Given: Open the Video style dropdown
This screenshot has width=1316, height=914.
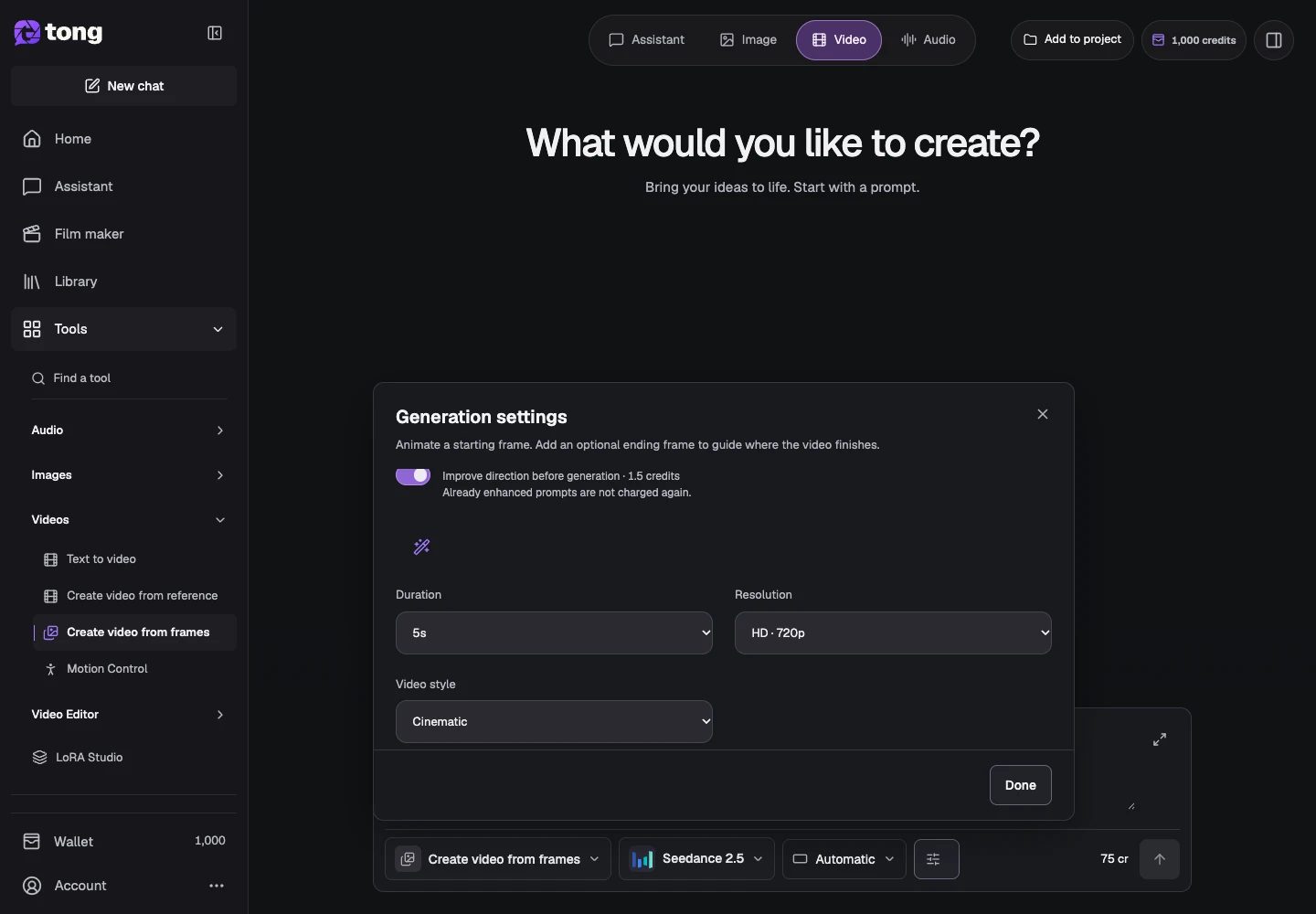Looking at the screenshot, I should pos(554,722).
